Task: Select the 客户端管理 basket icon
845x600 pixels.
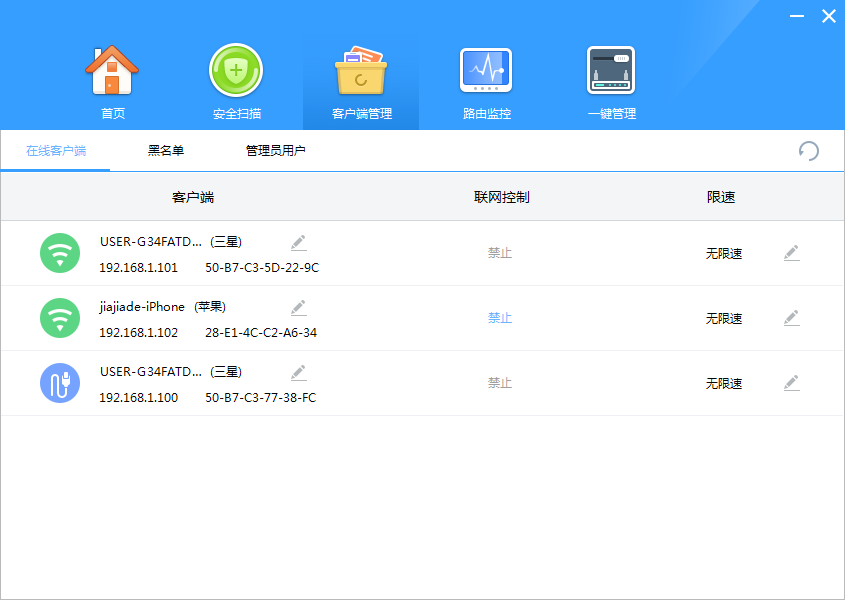Action: coord(361,72)
